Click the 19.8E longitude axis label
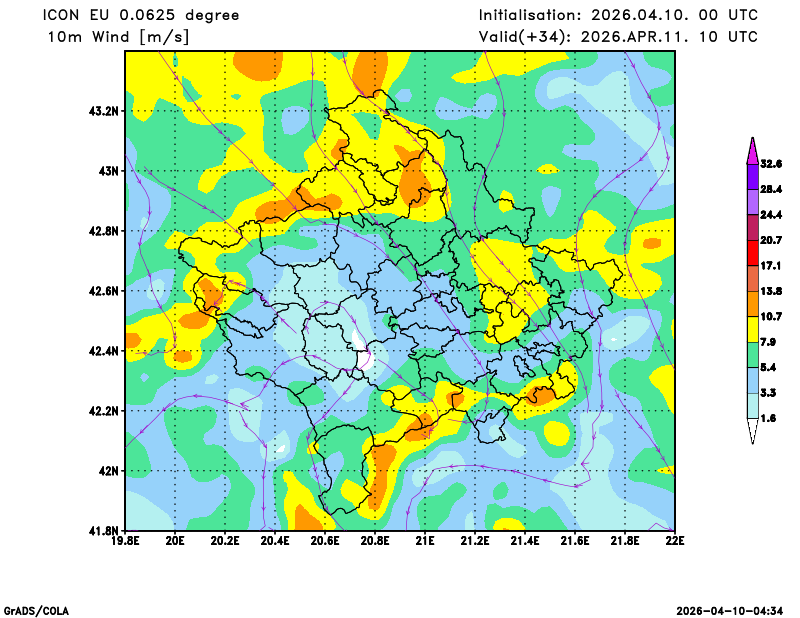Viewport: 800px width, 618px height. 126,541
